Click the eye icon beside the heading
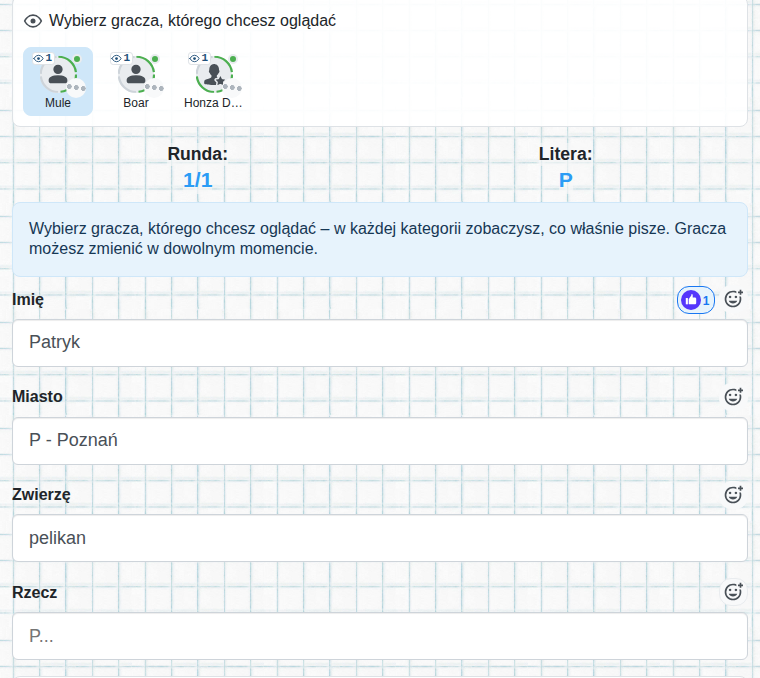Viewport: 760px width, 678px height. click(33, 21)
